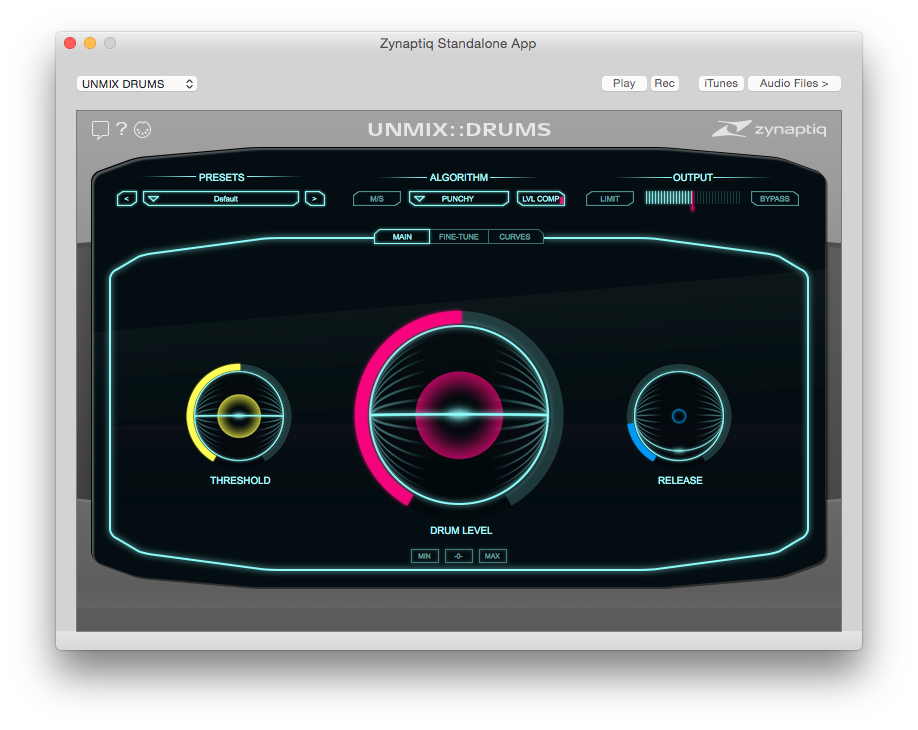The height and width of the screenshot is (730, 918).
Task: Set drum level to MAX
Action: coord(492,555)
